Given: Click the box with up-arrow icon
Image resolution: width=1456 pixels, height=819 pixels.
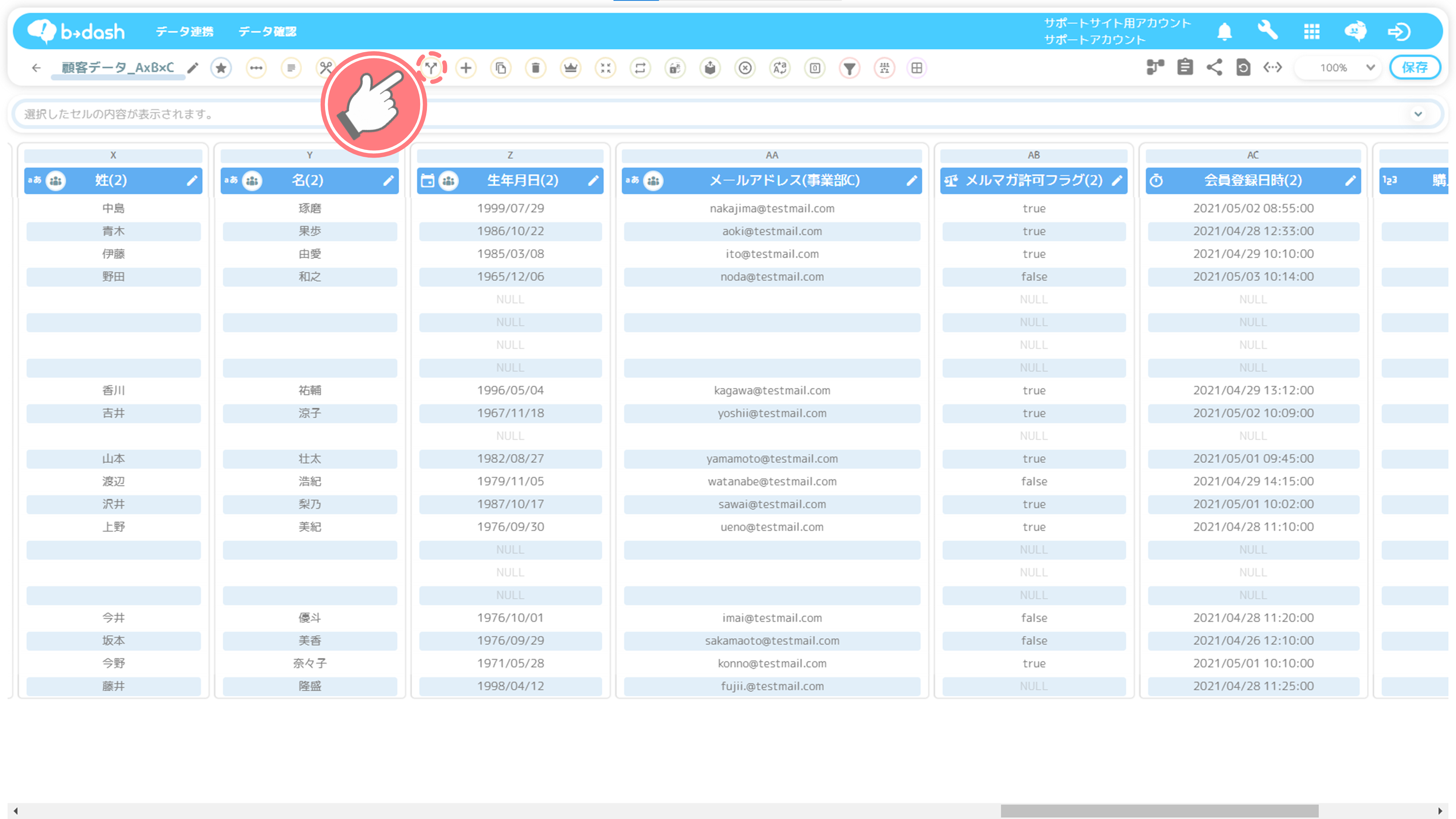Looking at the screenshot, I should click(710, 68).
